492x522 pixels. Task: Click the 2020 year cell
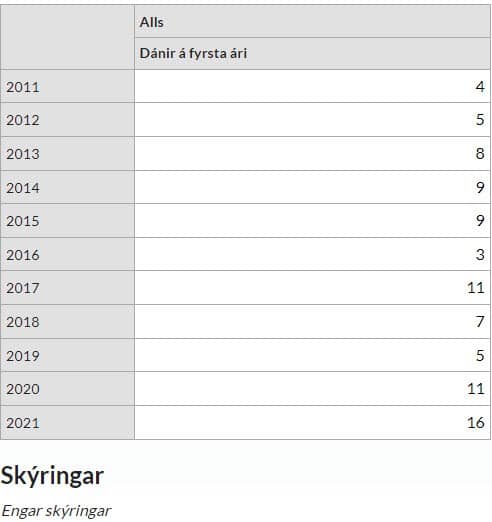point(67,389)
